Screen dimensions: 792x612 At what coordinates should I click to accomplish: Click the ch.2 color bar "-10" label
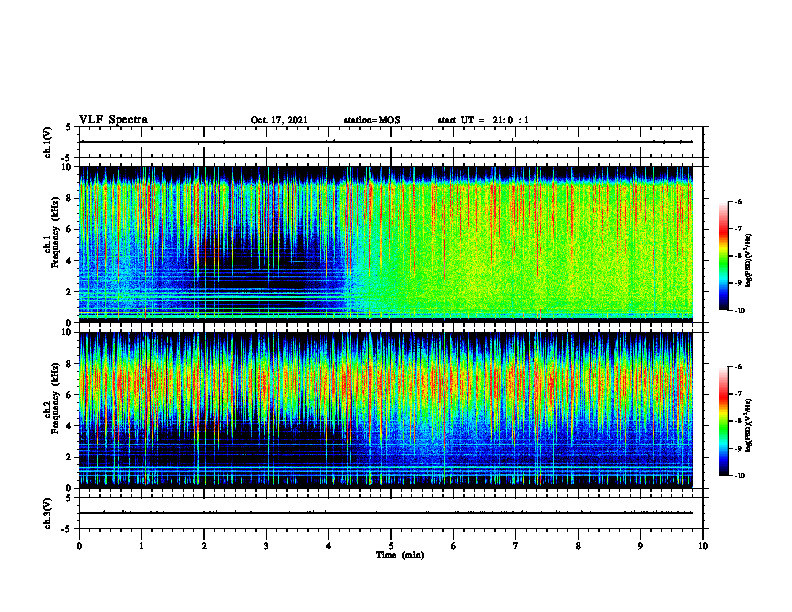point(740,476)
